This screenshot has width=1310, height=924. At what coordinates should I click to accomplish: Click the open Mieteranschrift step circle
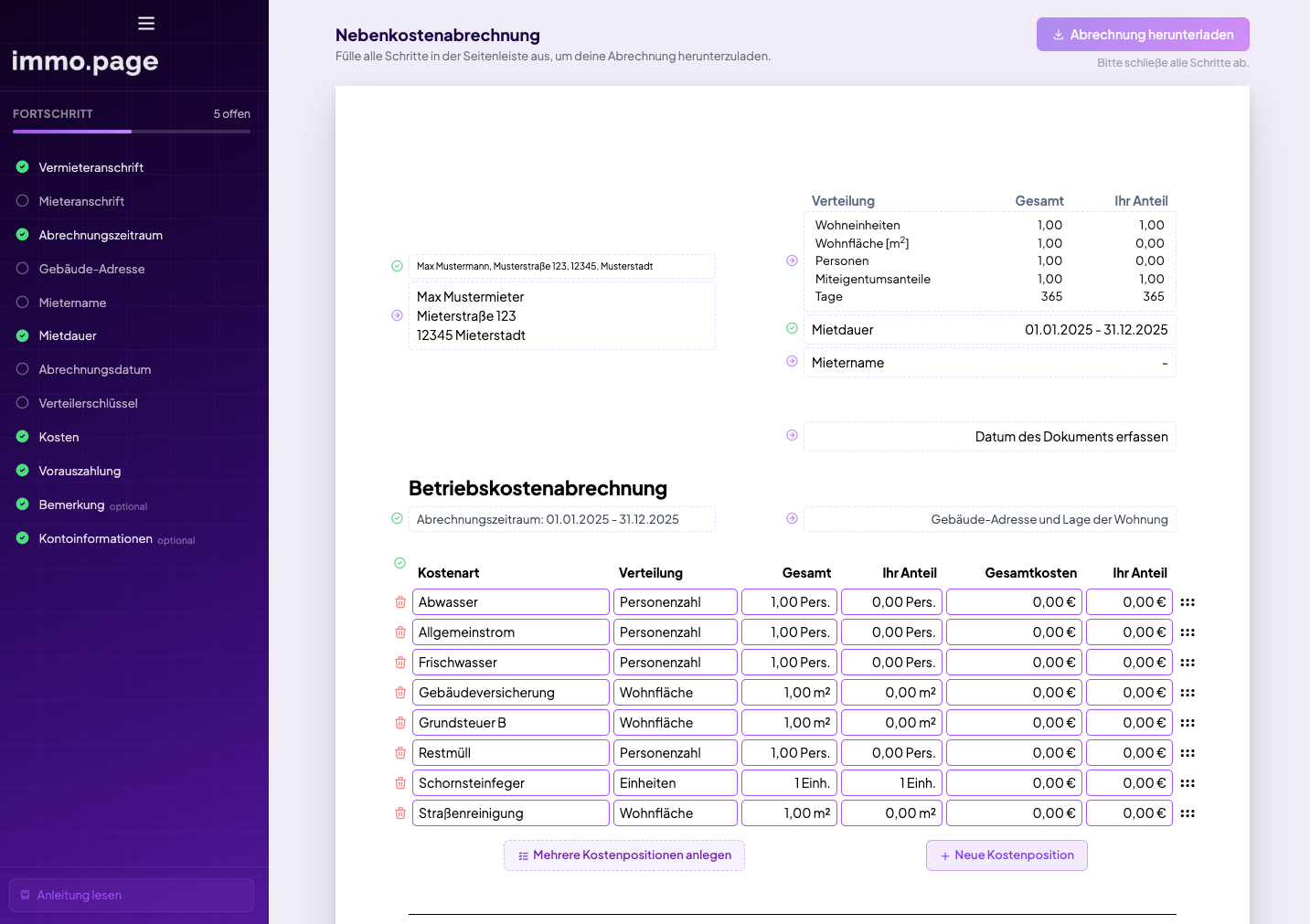click(21, 200)
